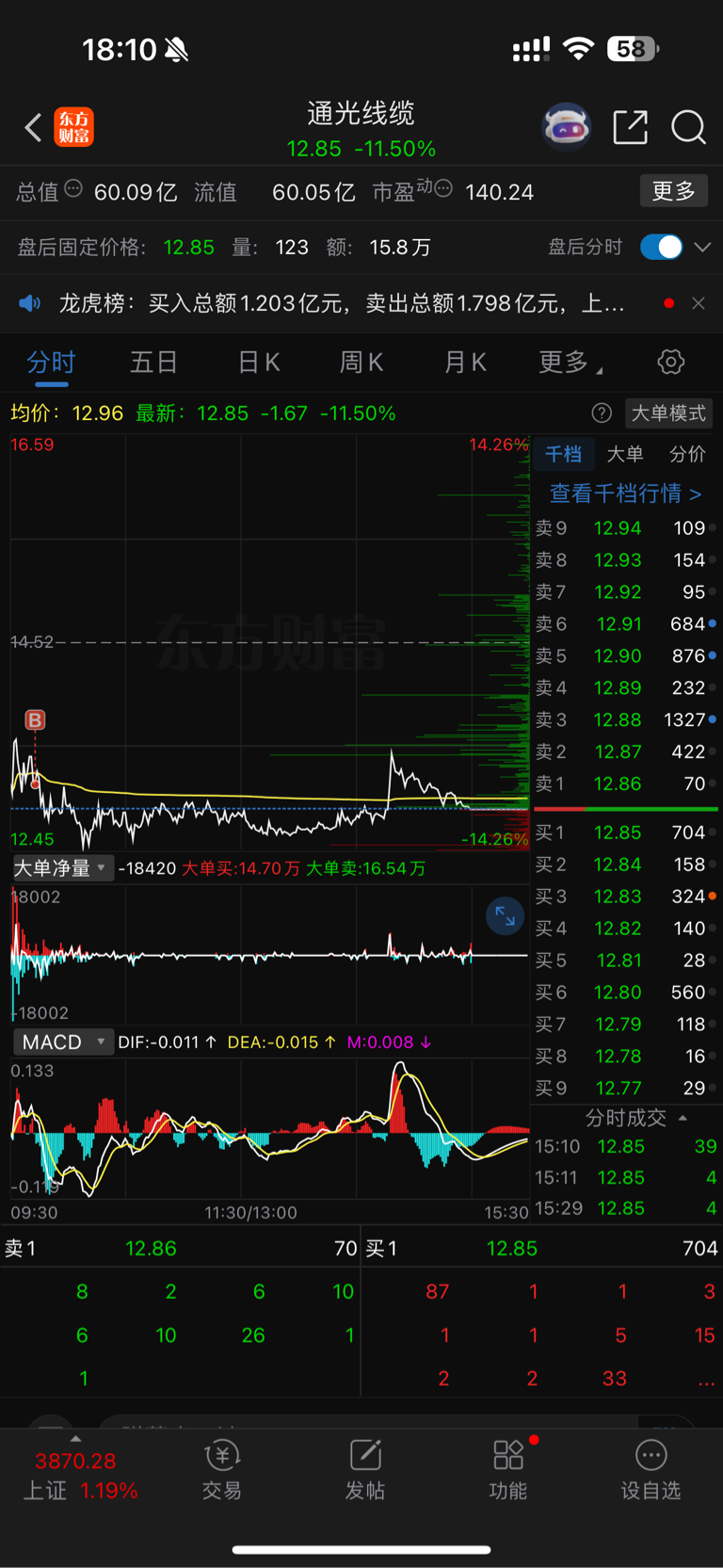Tap the speaker announcement icon

[x=30, y=303]
